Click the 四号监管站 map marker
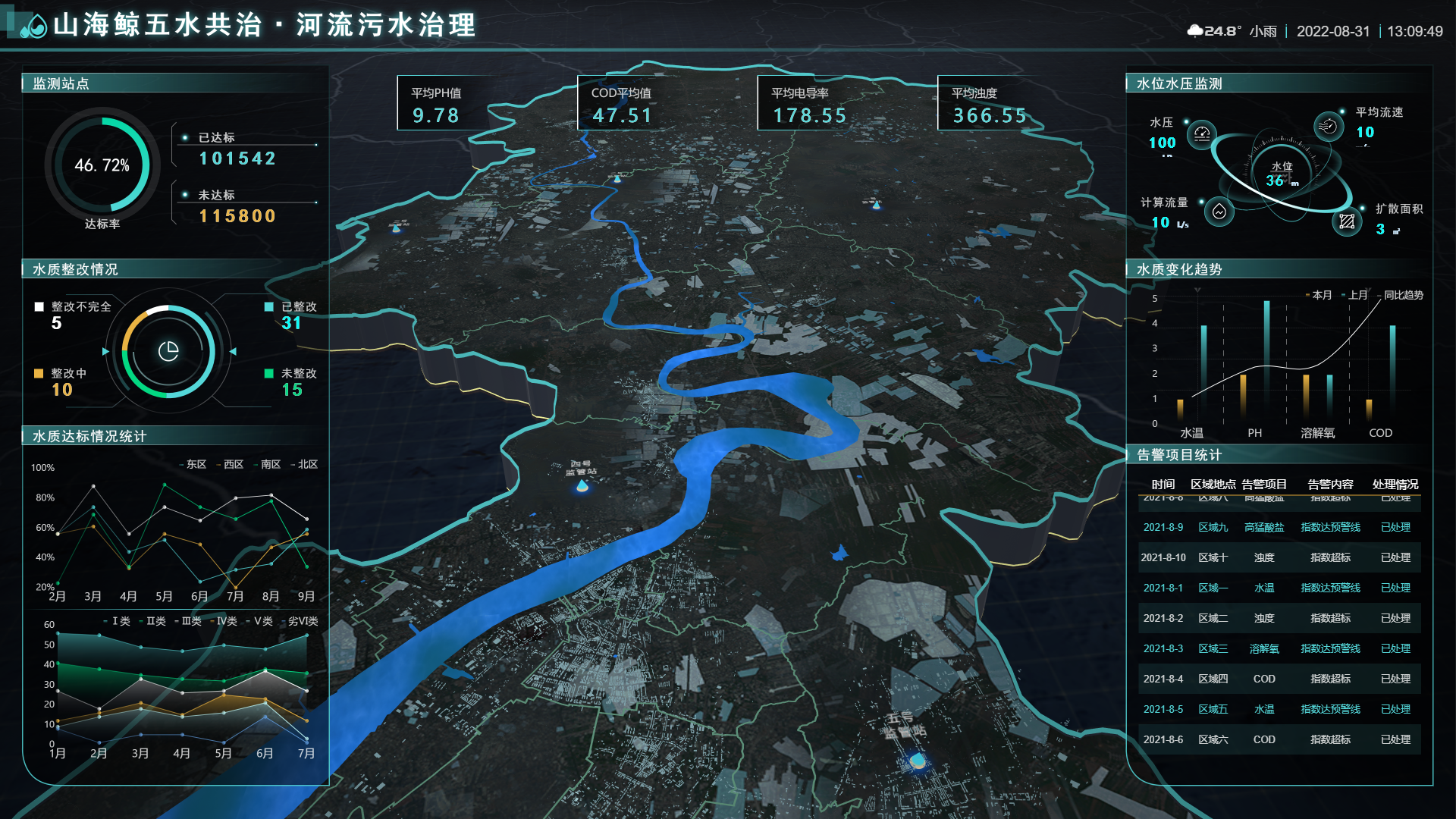This screenshot has width=1456, height=819. coord(582,485)
